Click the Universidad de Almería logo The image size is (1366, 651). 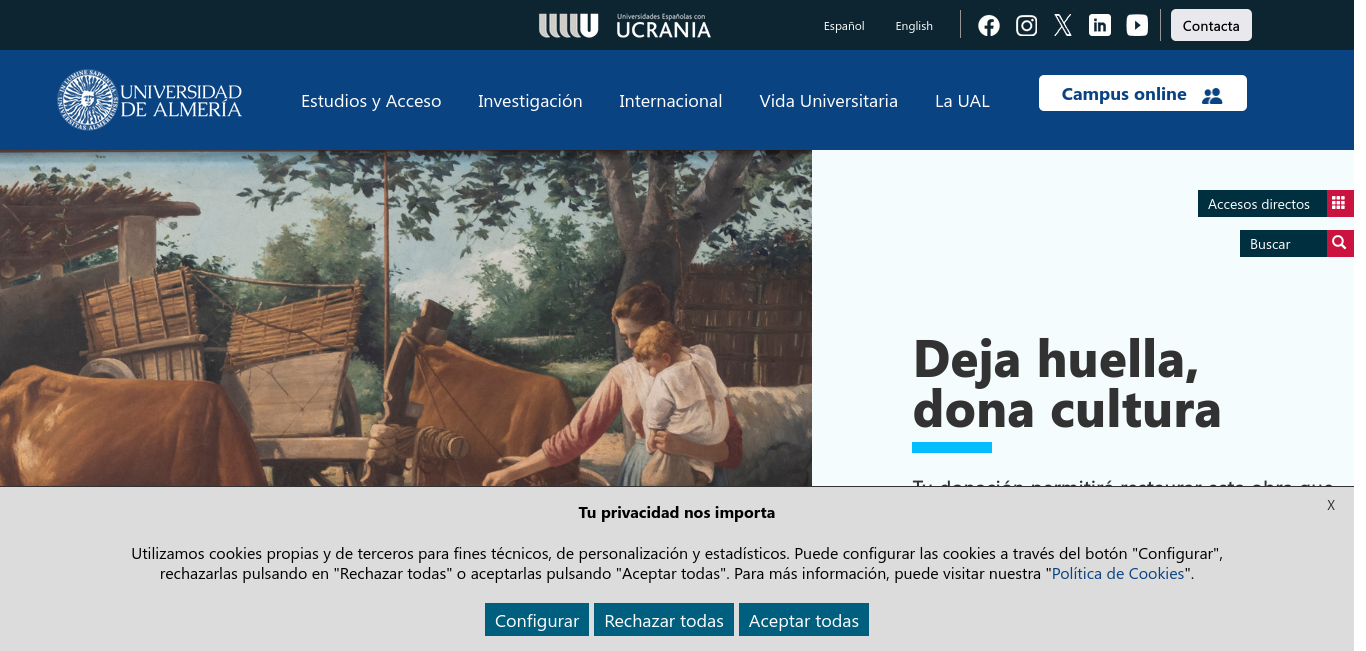point(150,100)
